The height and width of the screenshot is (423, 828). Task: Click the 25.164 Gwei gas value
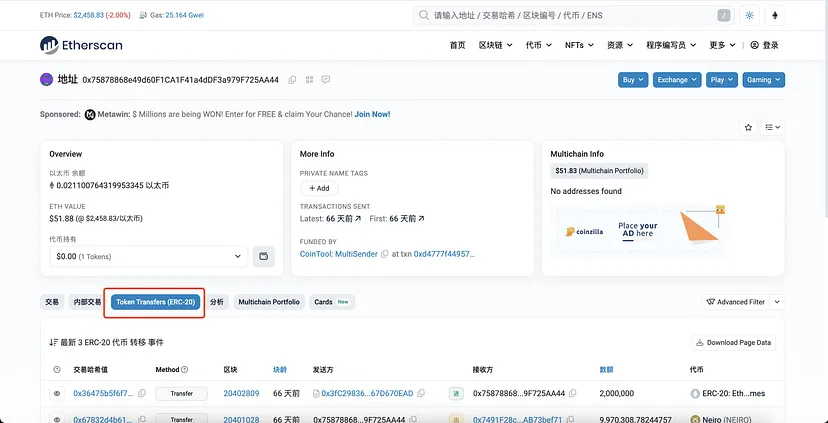[184, 15]
